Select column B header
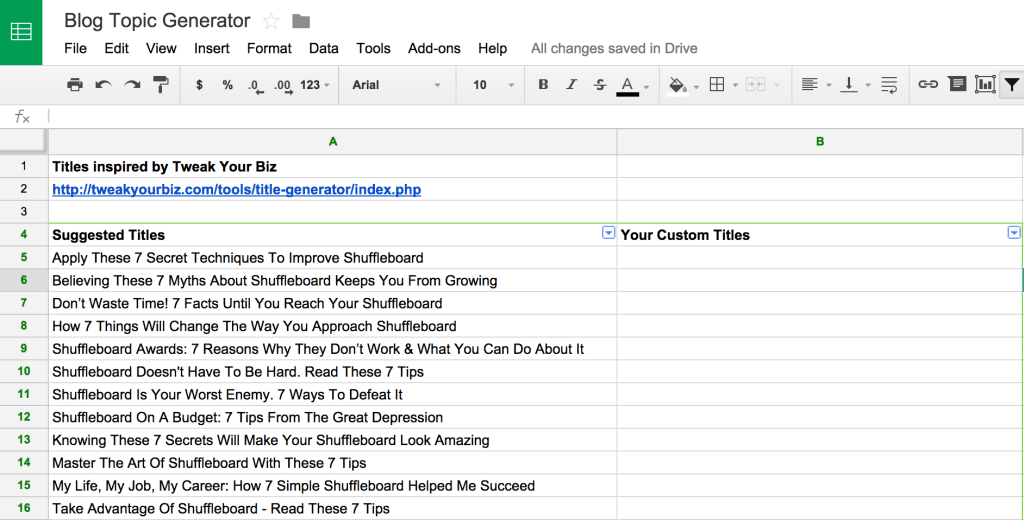1024x520 pixels. [x=820, y=142]
